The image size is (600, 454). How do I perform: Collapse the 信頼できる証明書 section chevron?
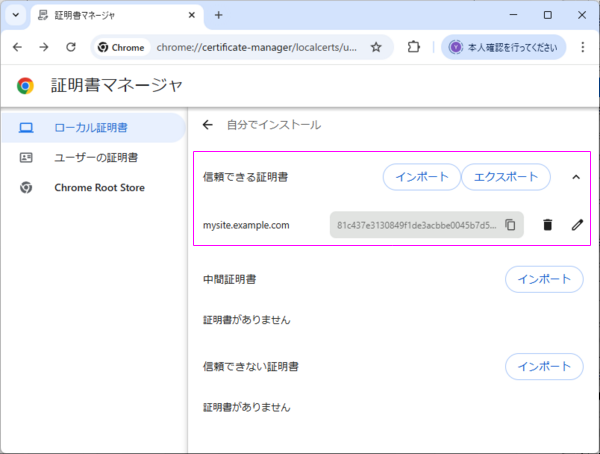(576, 177)
